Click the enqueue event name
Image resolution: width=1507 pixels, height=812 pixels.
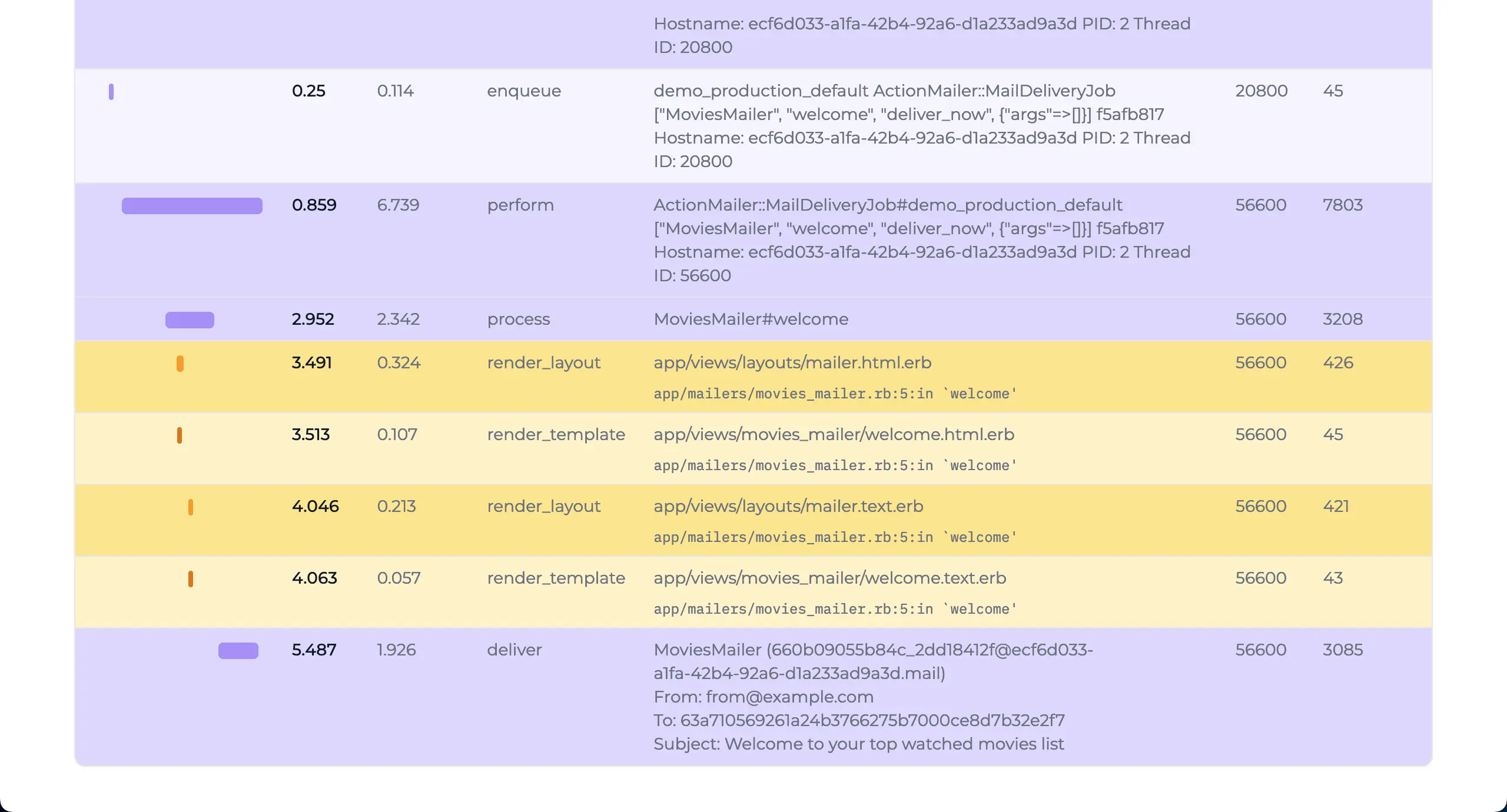click(x=524, y=91)
